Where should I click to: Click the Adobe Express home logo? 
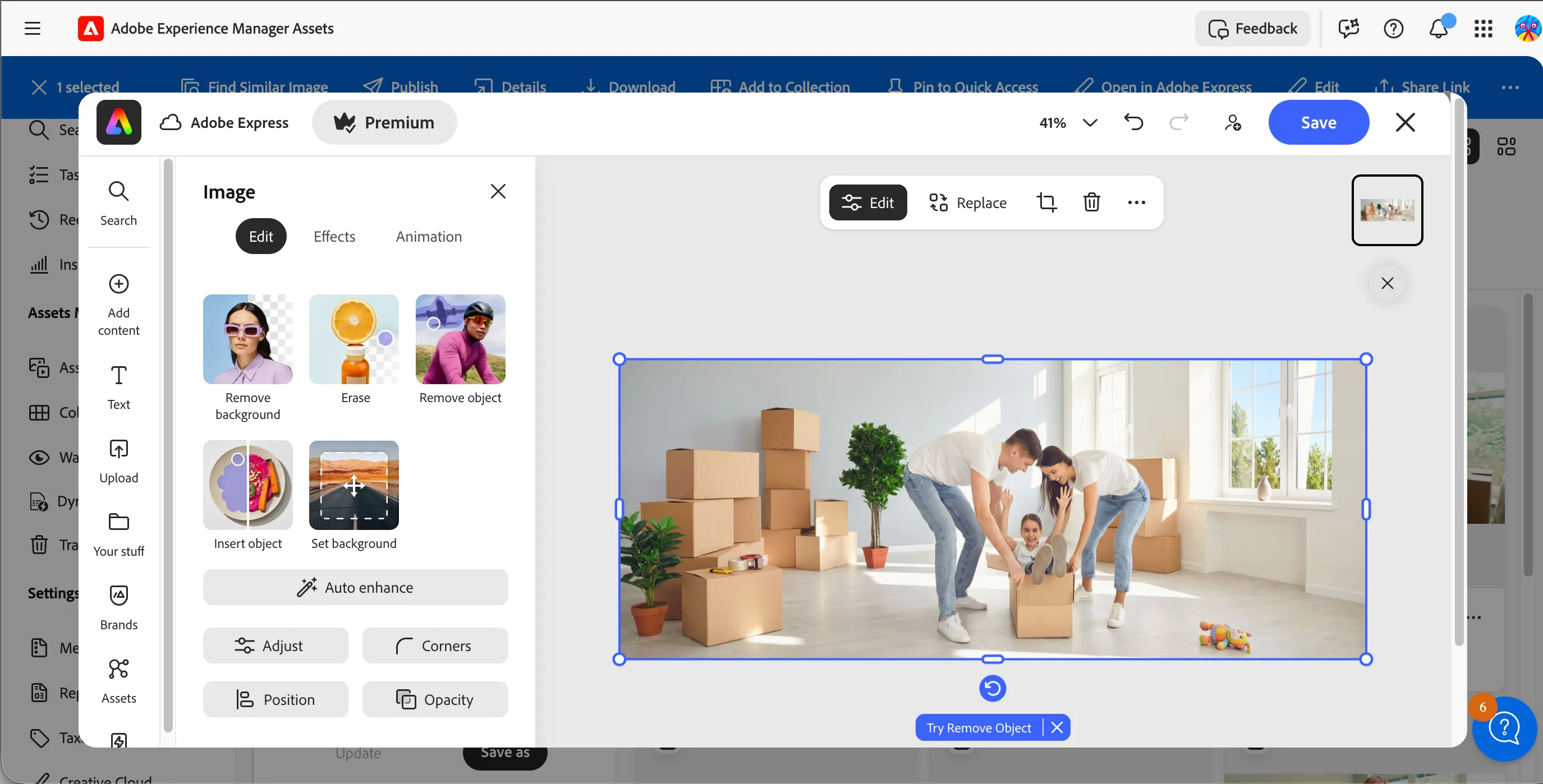[118, 122]
